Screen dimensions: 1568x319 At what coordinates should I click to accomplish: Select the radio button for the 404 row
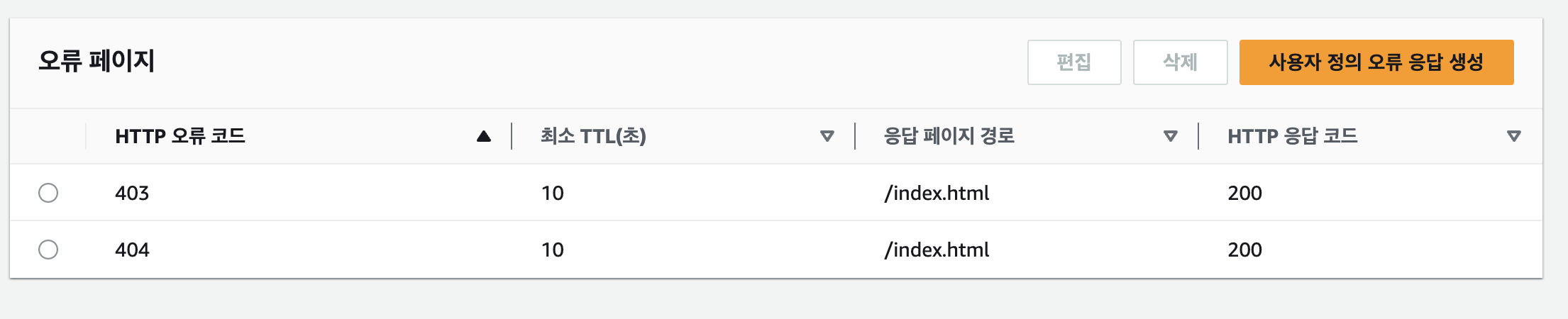click(48, 250)
